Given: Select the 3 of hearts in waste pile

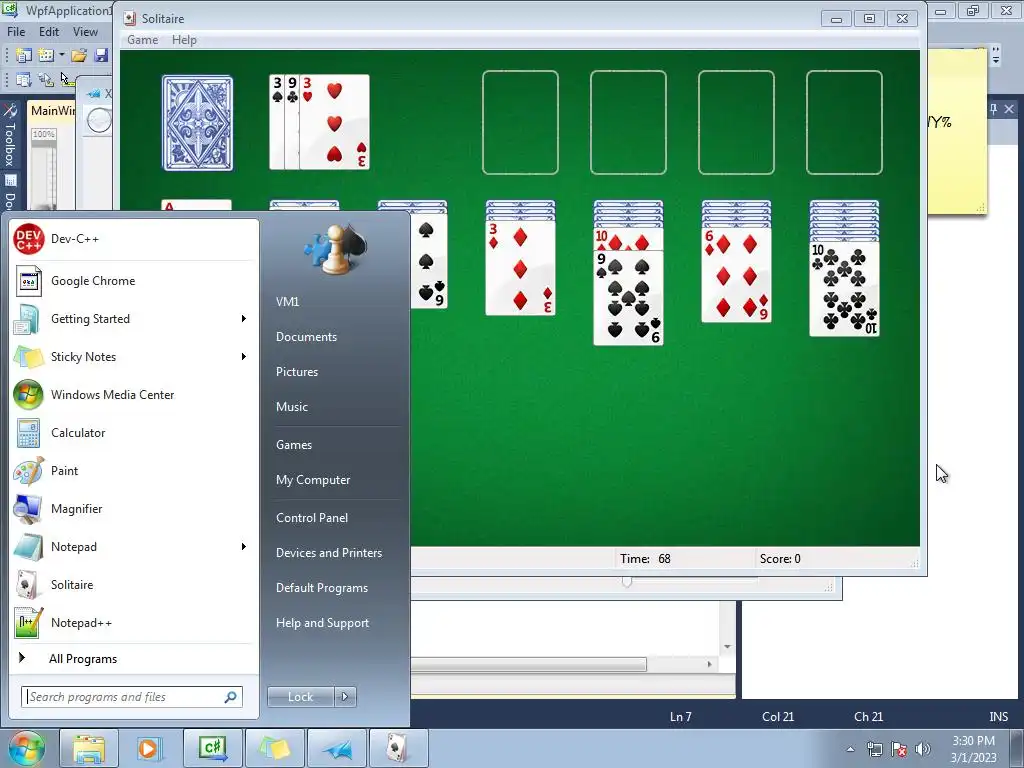Looking at the screenshot, I should 334,123.
